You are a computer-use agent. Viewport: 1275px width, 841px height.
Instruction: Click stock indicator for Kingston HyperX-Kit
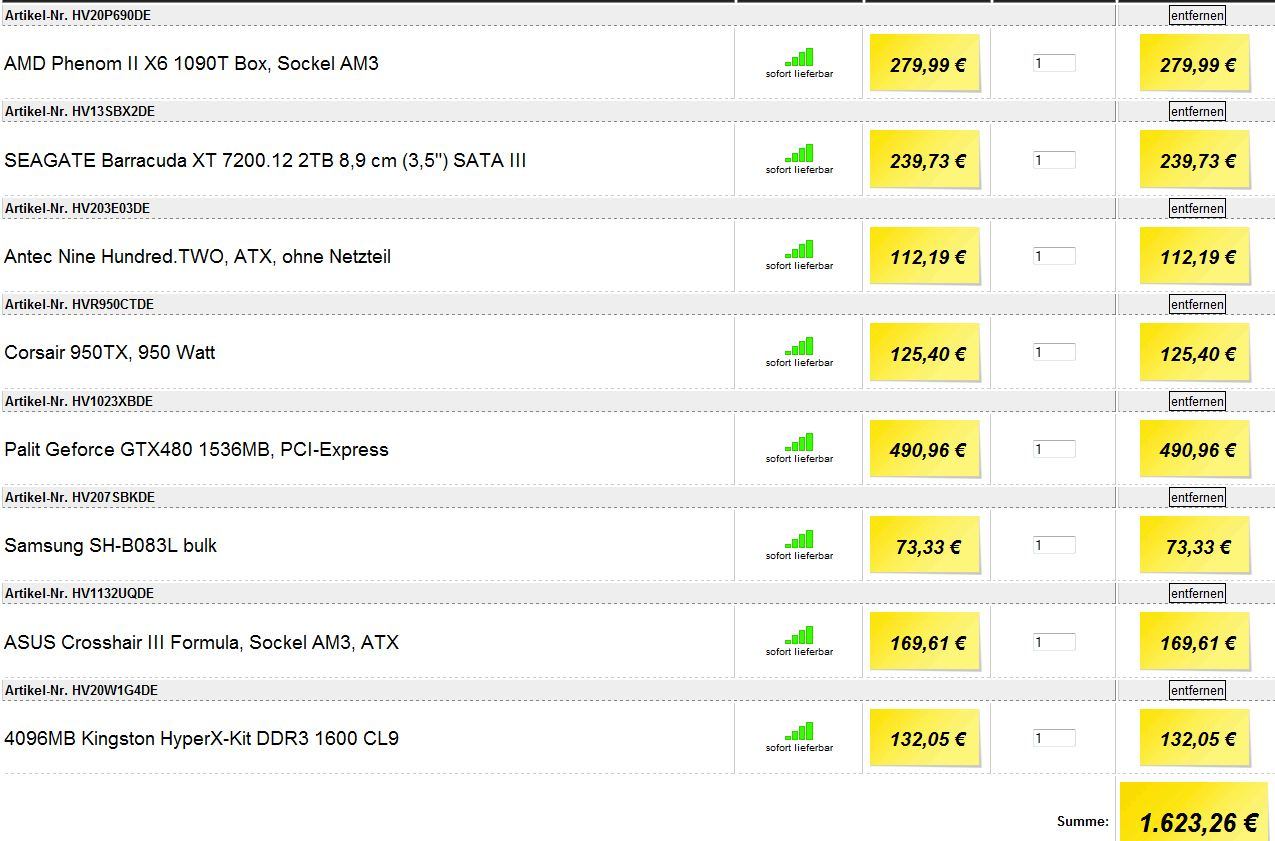[x=799, y=732]
